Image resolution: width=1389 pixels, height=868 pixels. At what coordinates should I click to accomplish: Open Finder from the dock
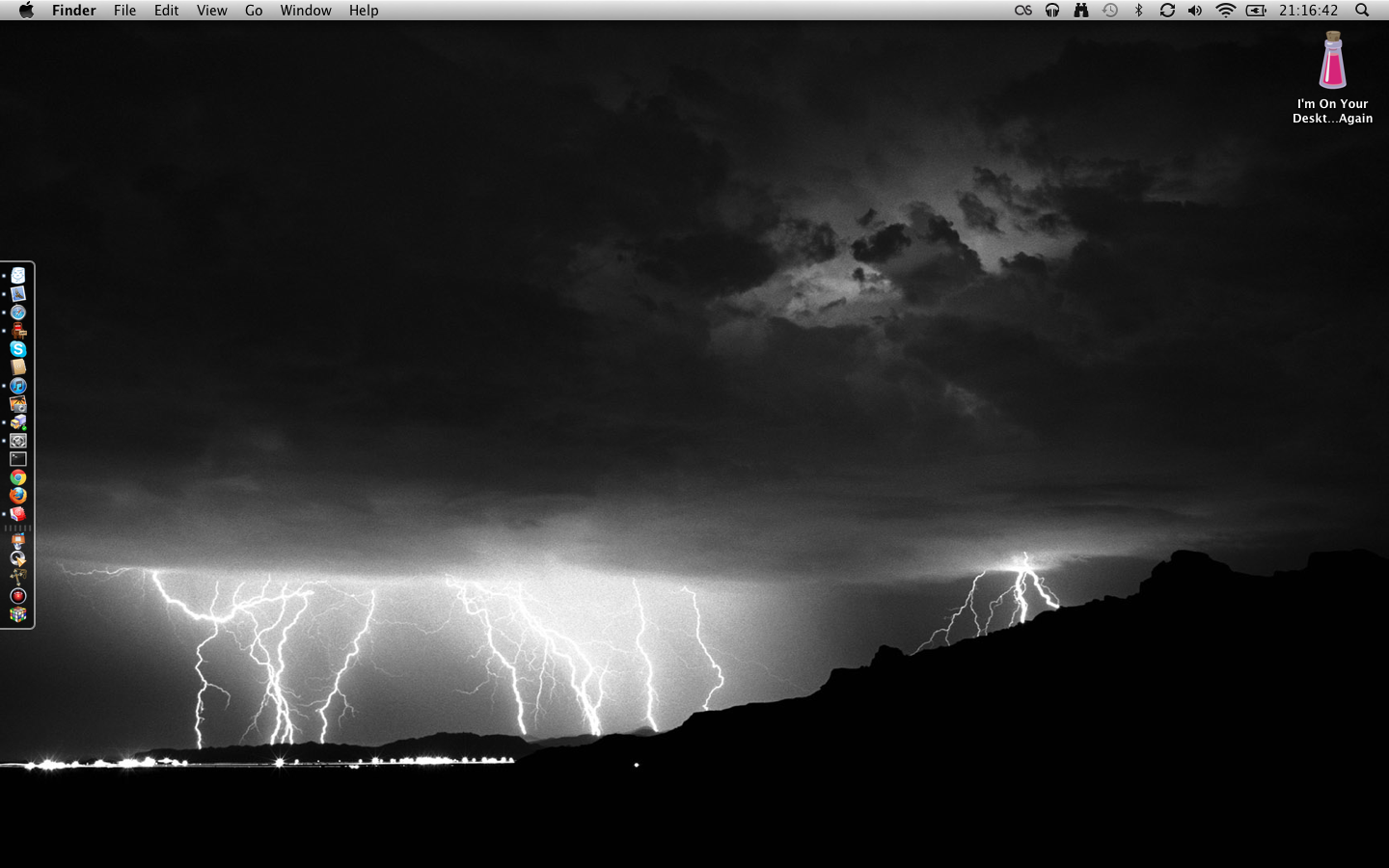tap(17, 276)
